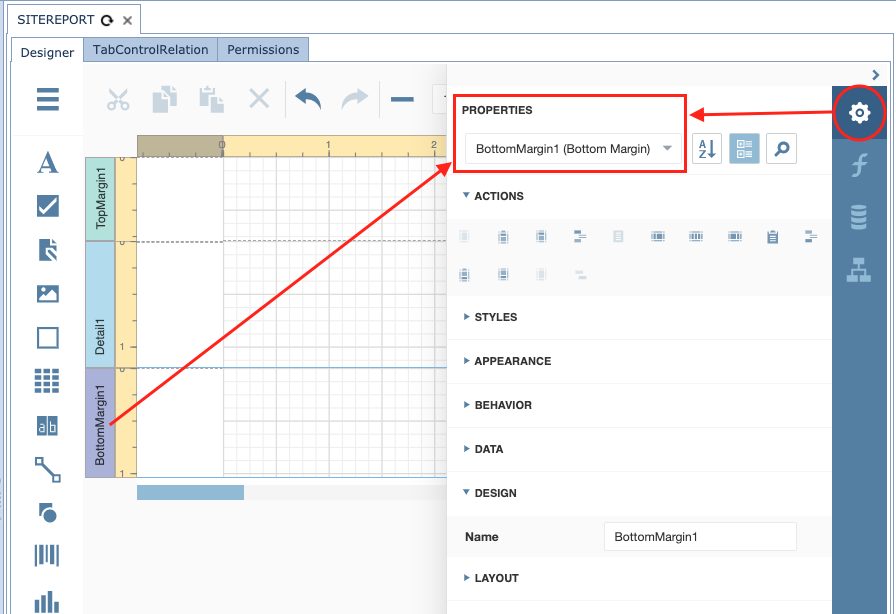Toggle alphabetical sort of properties
Screen dimensions: 896x614
coord(707,149)
